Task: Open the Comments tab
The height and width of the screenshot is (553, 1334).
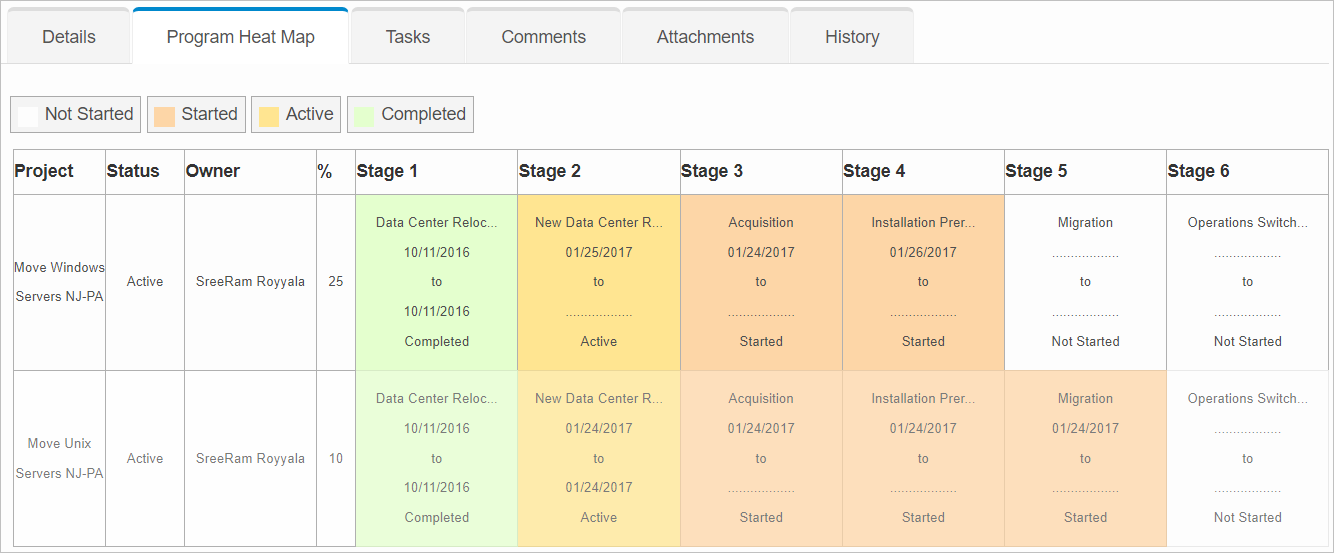Action: [543, 37]
